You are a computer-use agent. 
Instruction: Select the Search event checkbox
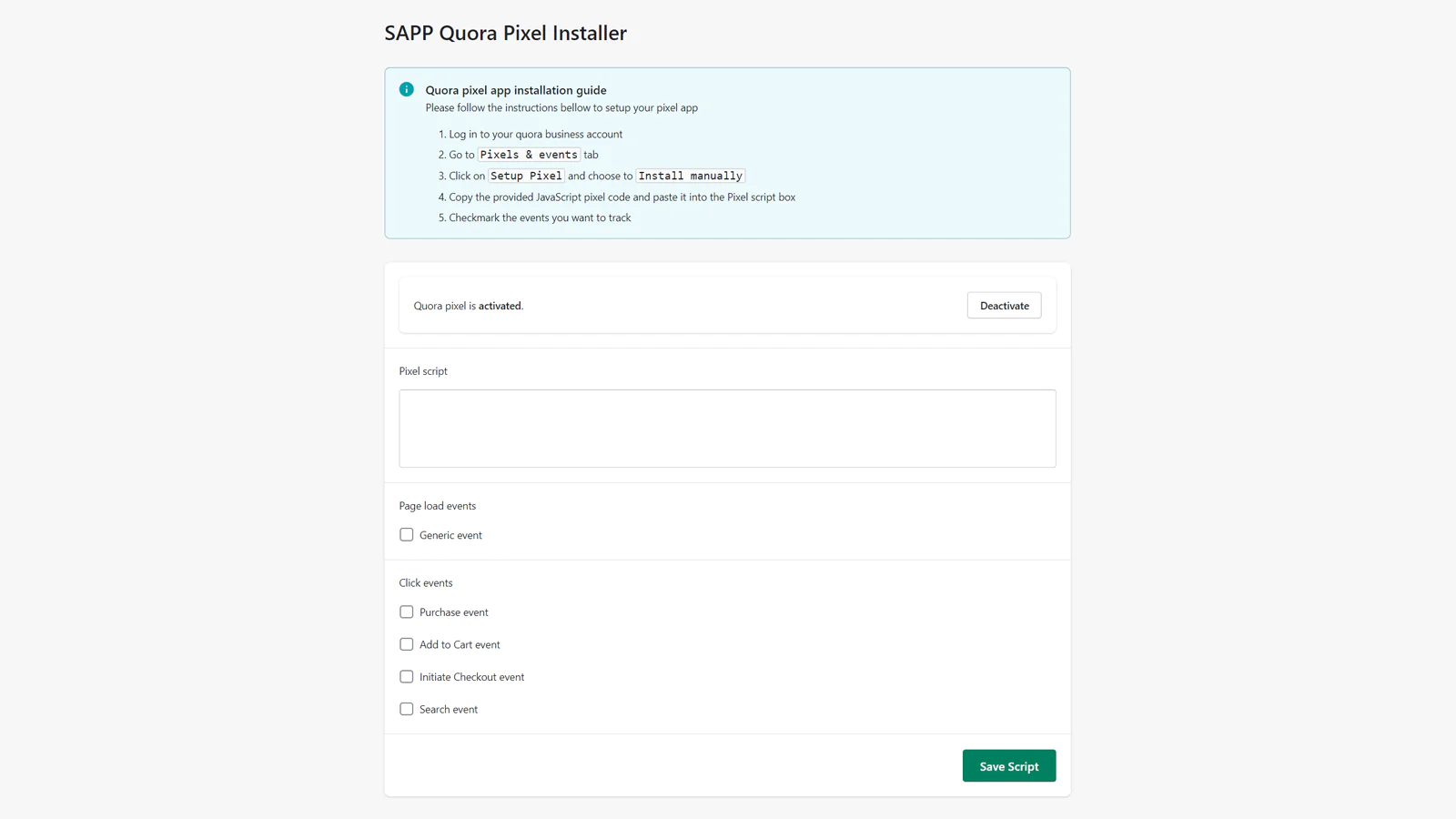pos(407,709)
